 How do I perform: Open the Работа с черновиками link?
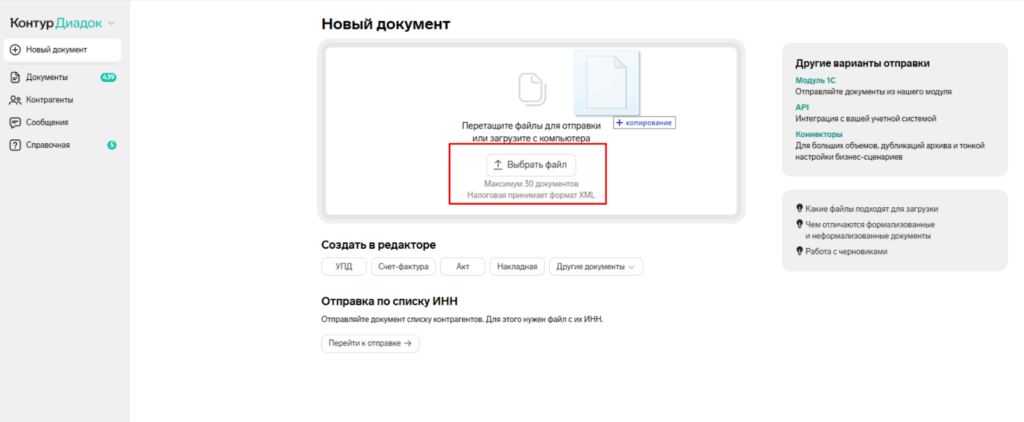[846, 251]
